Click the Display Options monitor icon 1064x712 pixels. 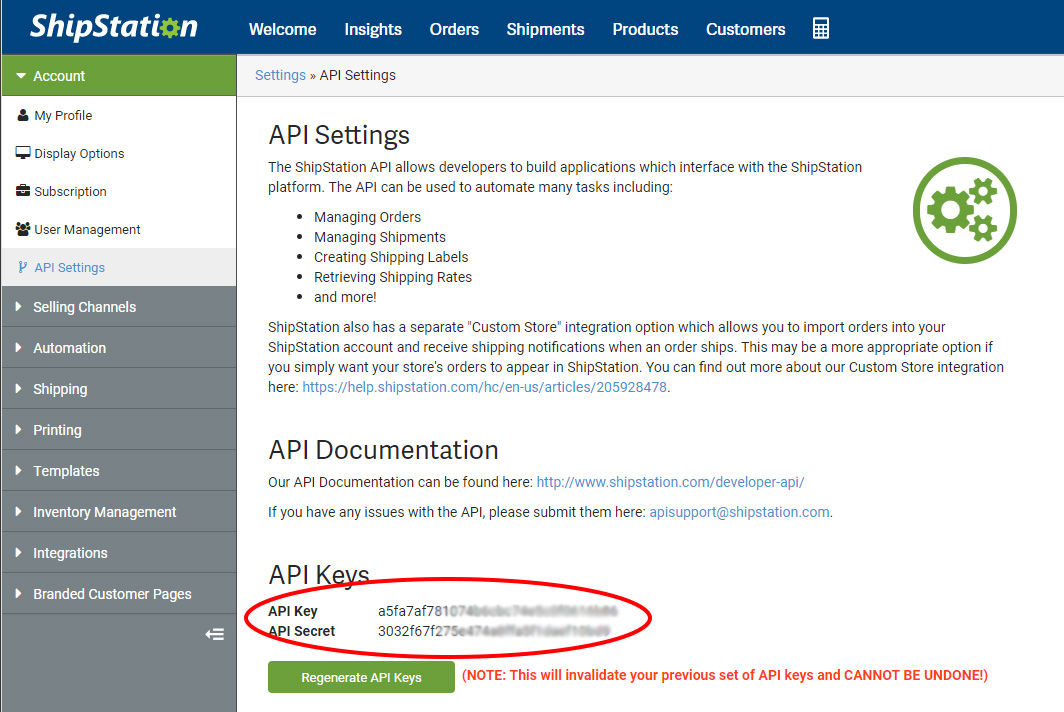[22, 153]
